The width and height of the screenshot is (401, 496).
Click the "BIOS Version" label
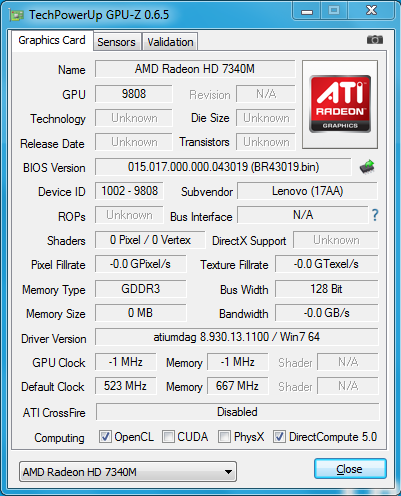[54, 168]
